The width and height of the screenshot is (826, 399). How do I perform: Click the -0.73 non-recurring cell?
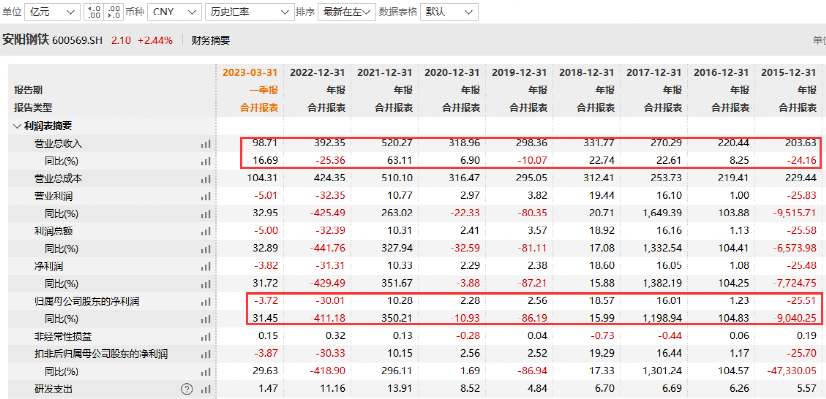602,336
